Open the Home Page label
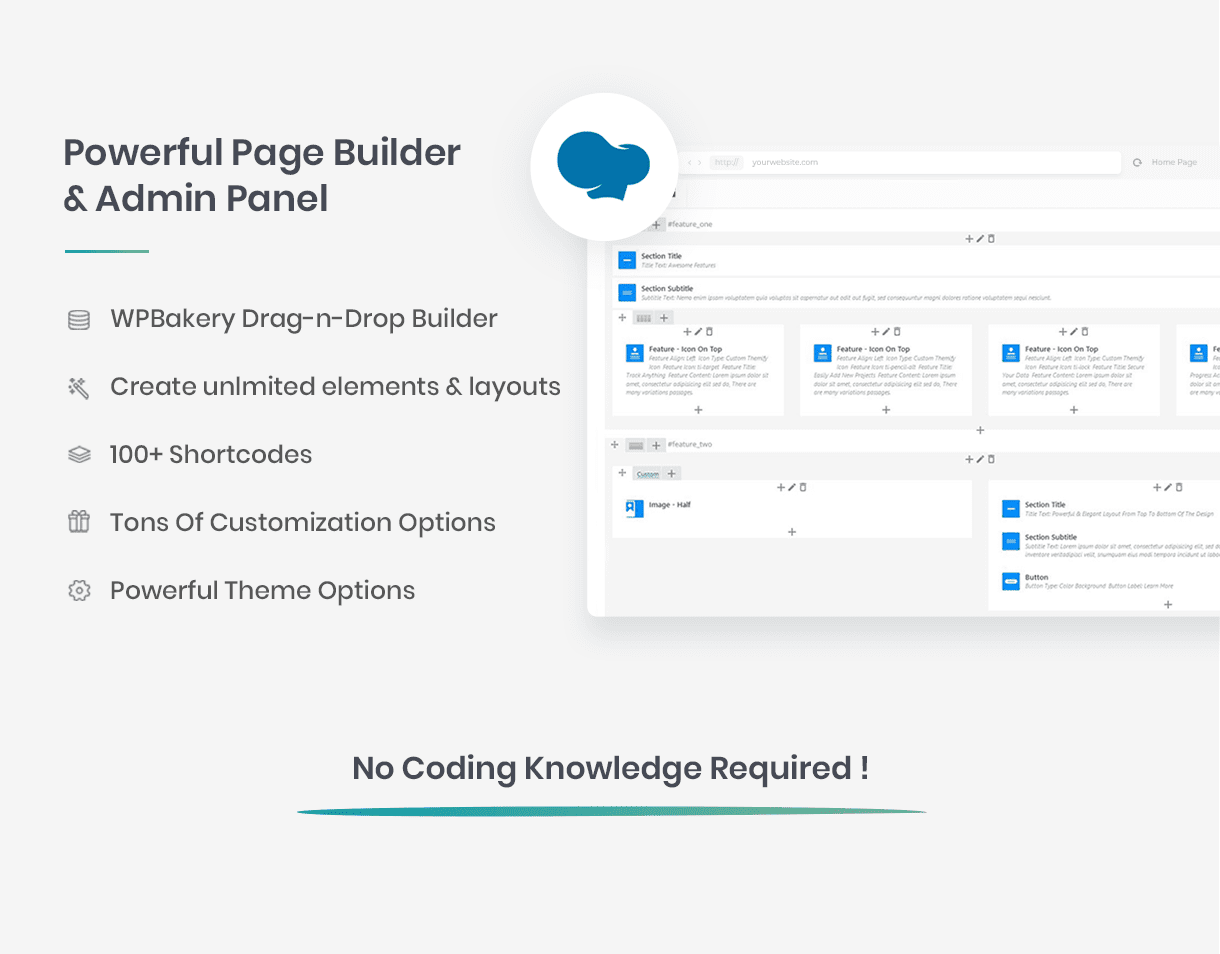1220x954 pixels. (x=1174, y=162)
